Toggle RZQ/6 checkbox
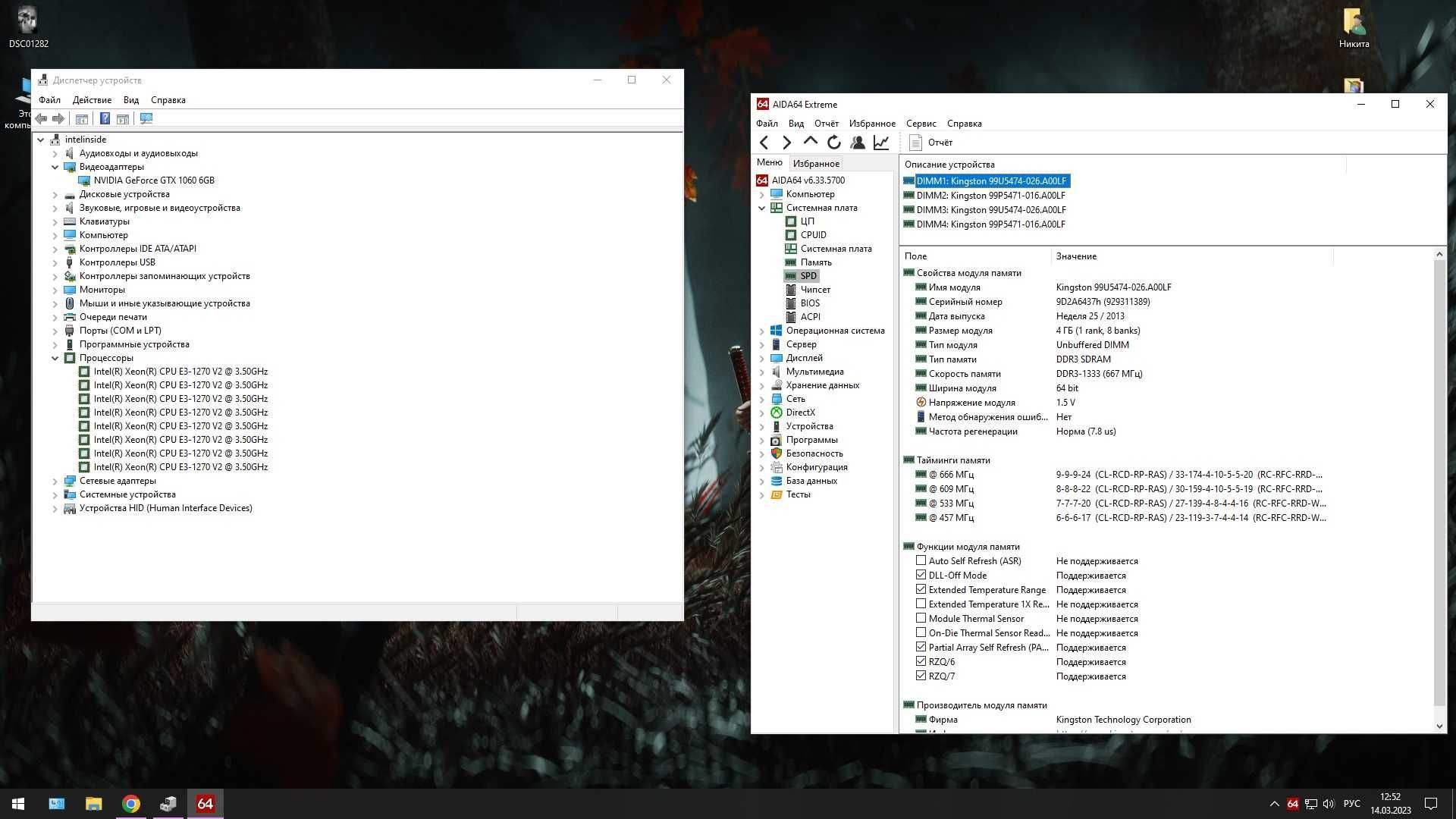1456x819 pixels. coord(921,661)
